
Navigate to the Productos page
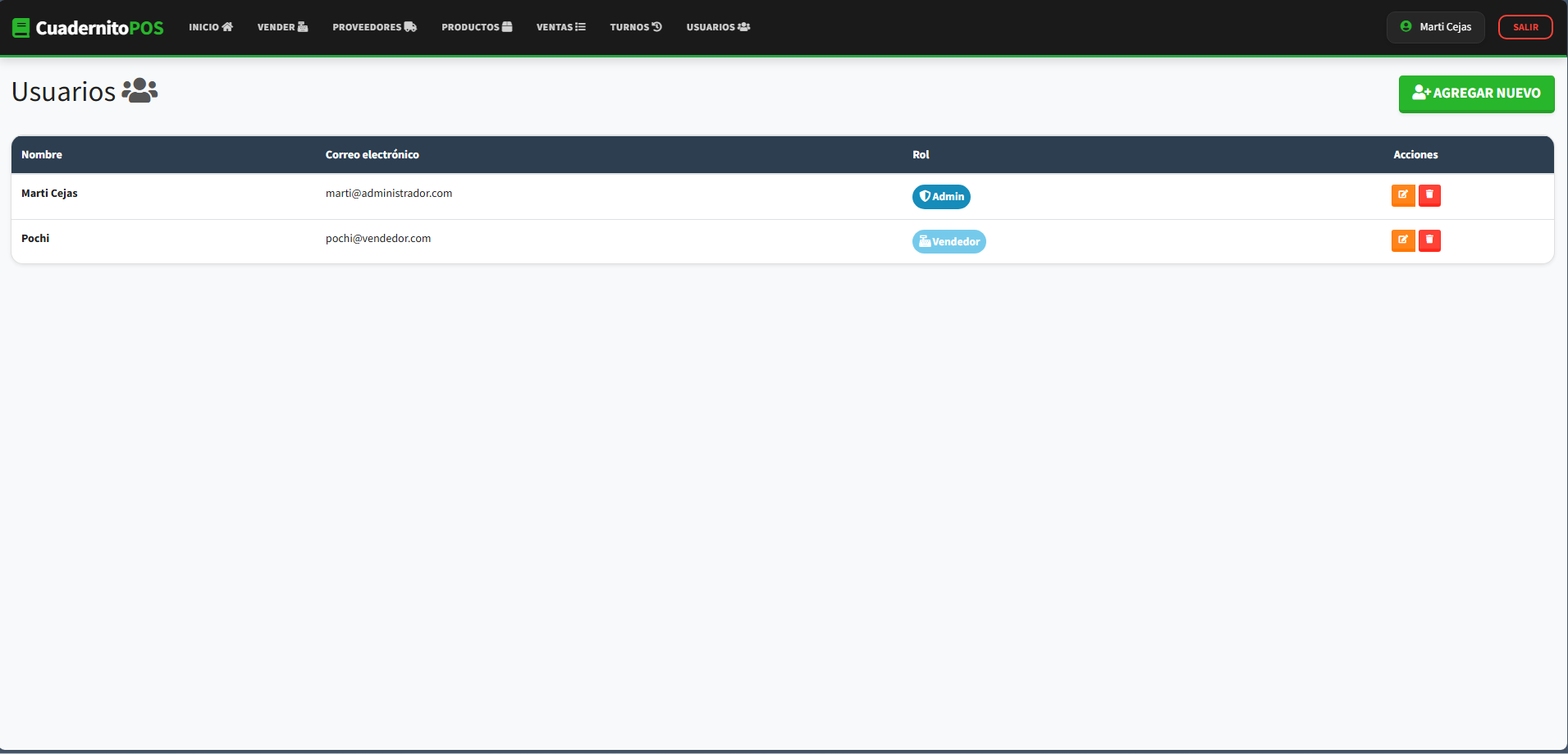coord(477,27)
